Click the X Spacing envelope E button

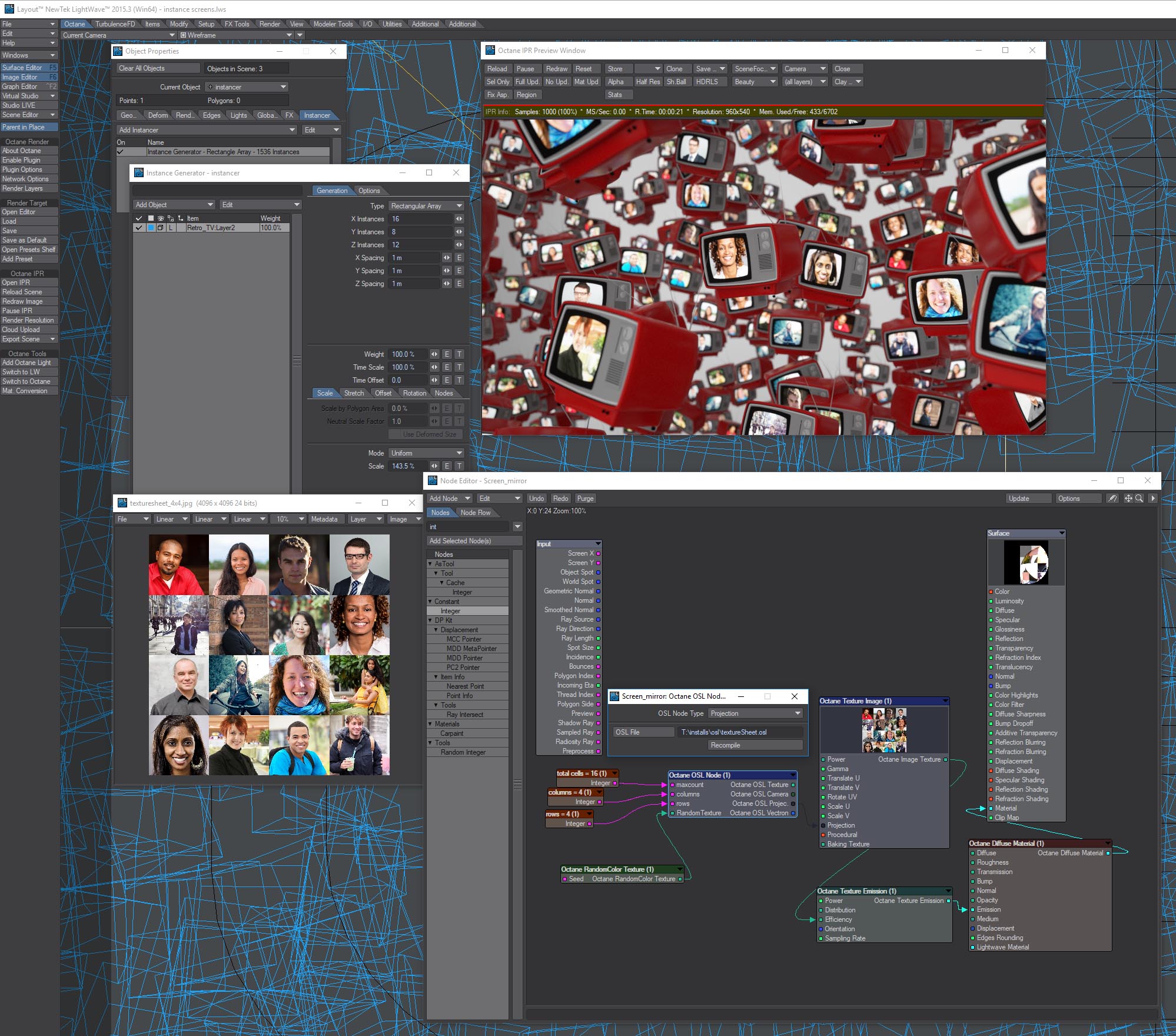point(459,258)
